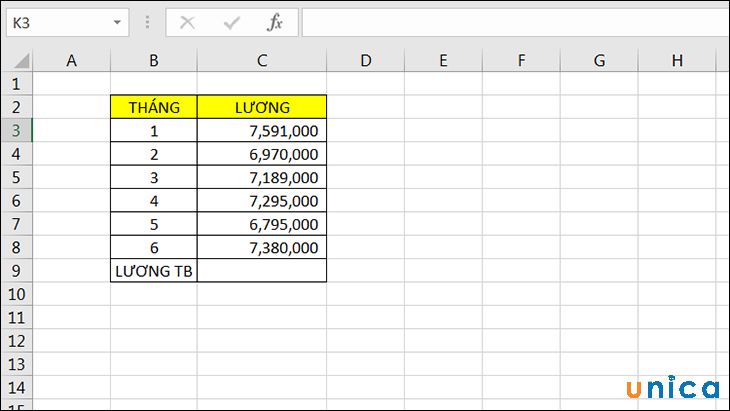
Task: Select row 14 header
Action: pyautogui.click(x=17, y=387)
